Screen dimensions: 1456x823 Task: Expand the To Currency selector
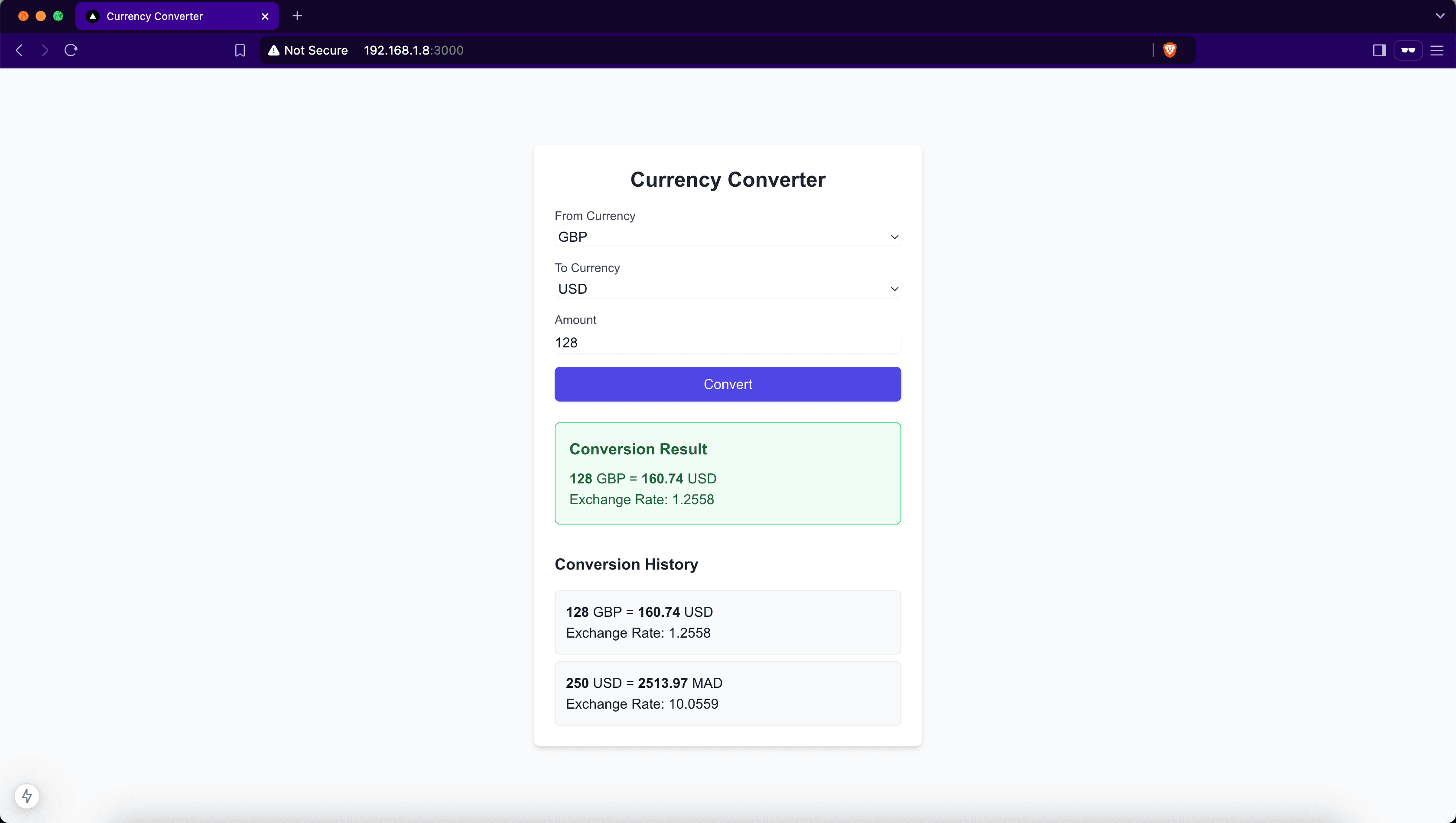click(728, 288)
